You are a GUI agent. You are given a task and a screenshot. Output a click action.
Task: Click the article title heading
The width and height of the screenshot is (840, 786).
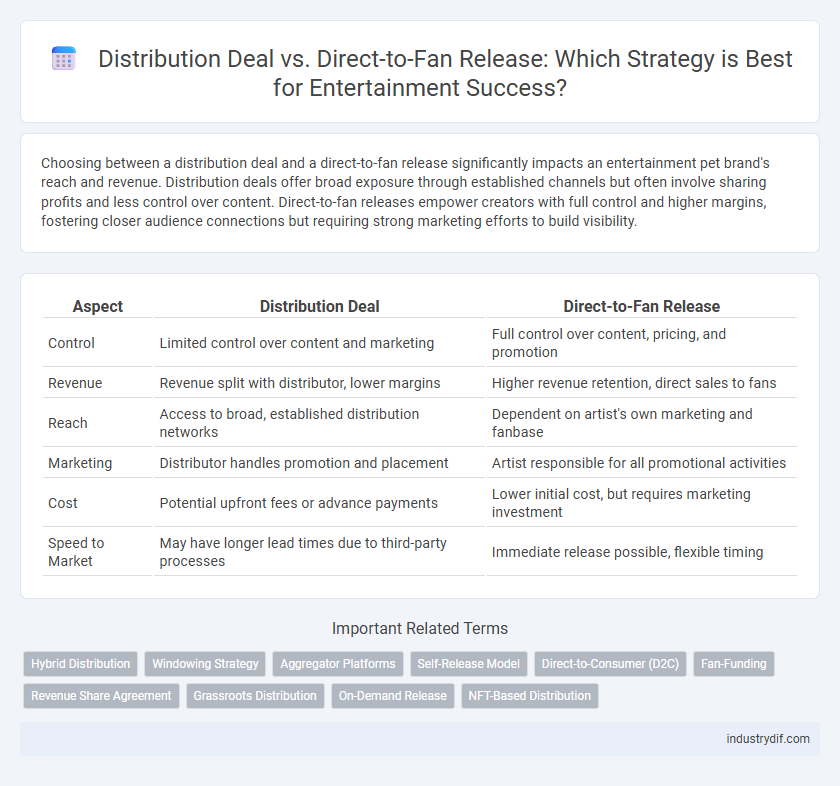[x=445, y=73]
